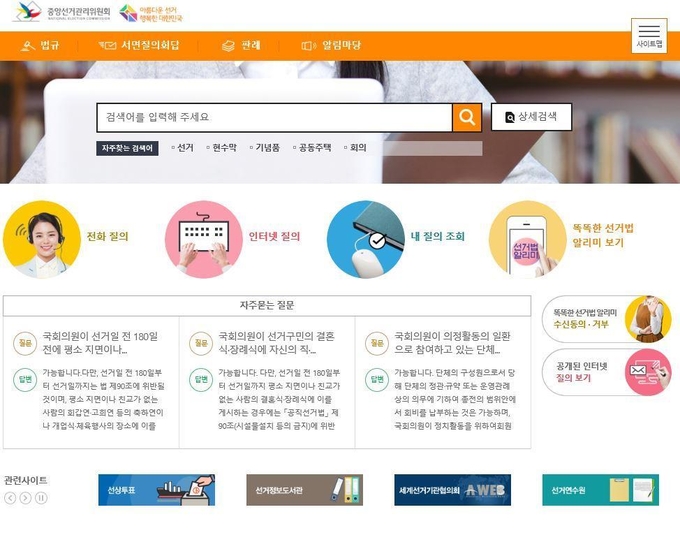Open the 사이트맵 hamburger menu

point(648,36)
